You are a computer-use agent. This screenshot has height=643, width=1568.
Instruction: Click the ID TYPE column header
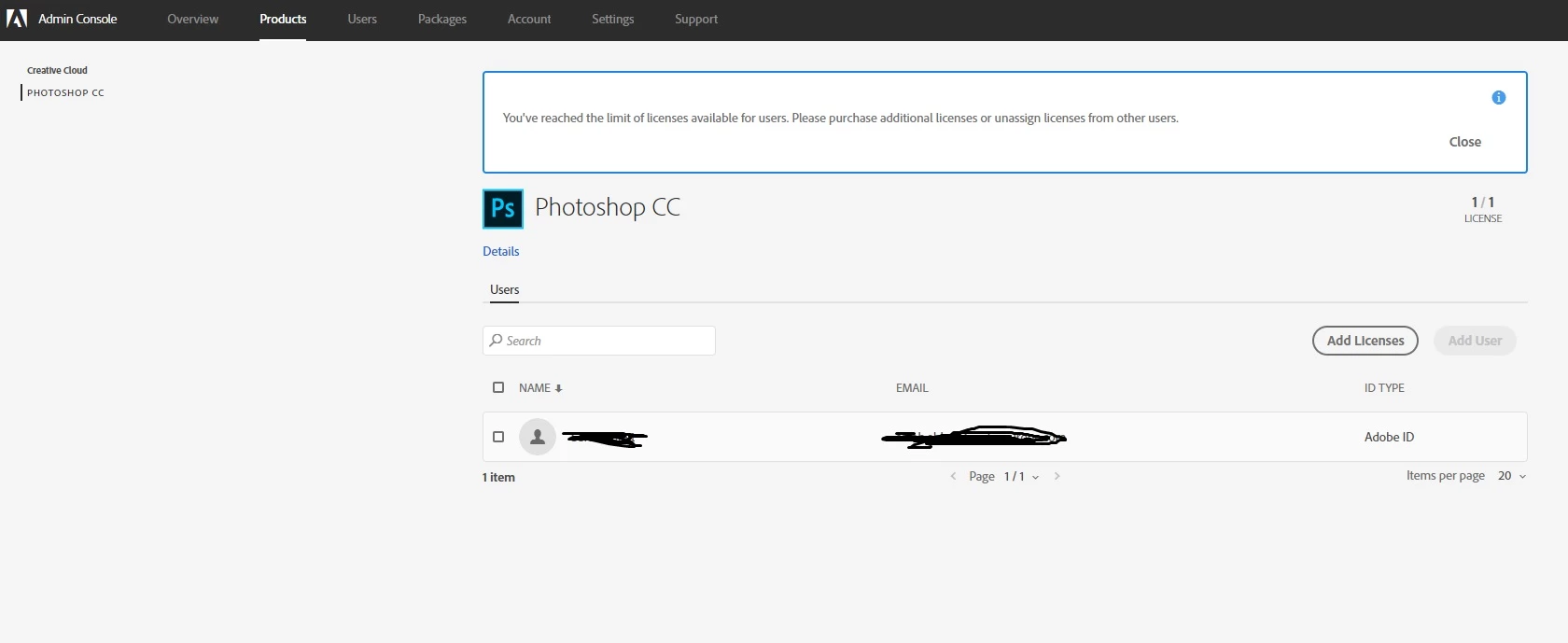click(x=1384, y=388)
